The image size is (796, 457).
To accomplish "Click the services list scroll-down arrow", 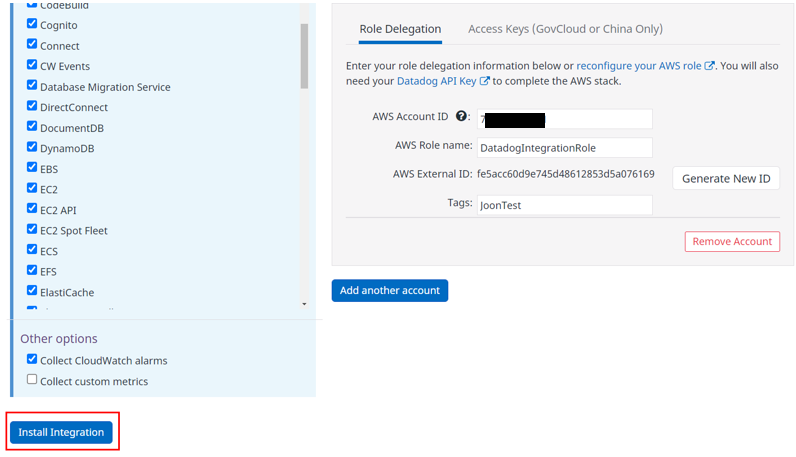I will pos(304,304).
